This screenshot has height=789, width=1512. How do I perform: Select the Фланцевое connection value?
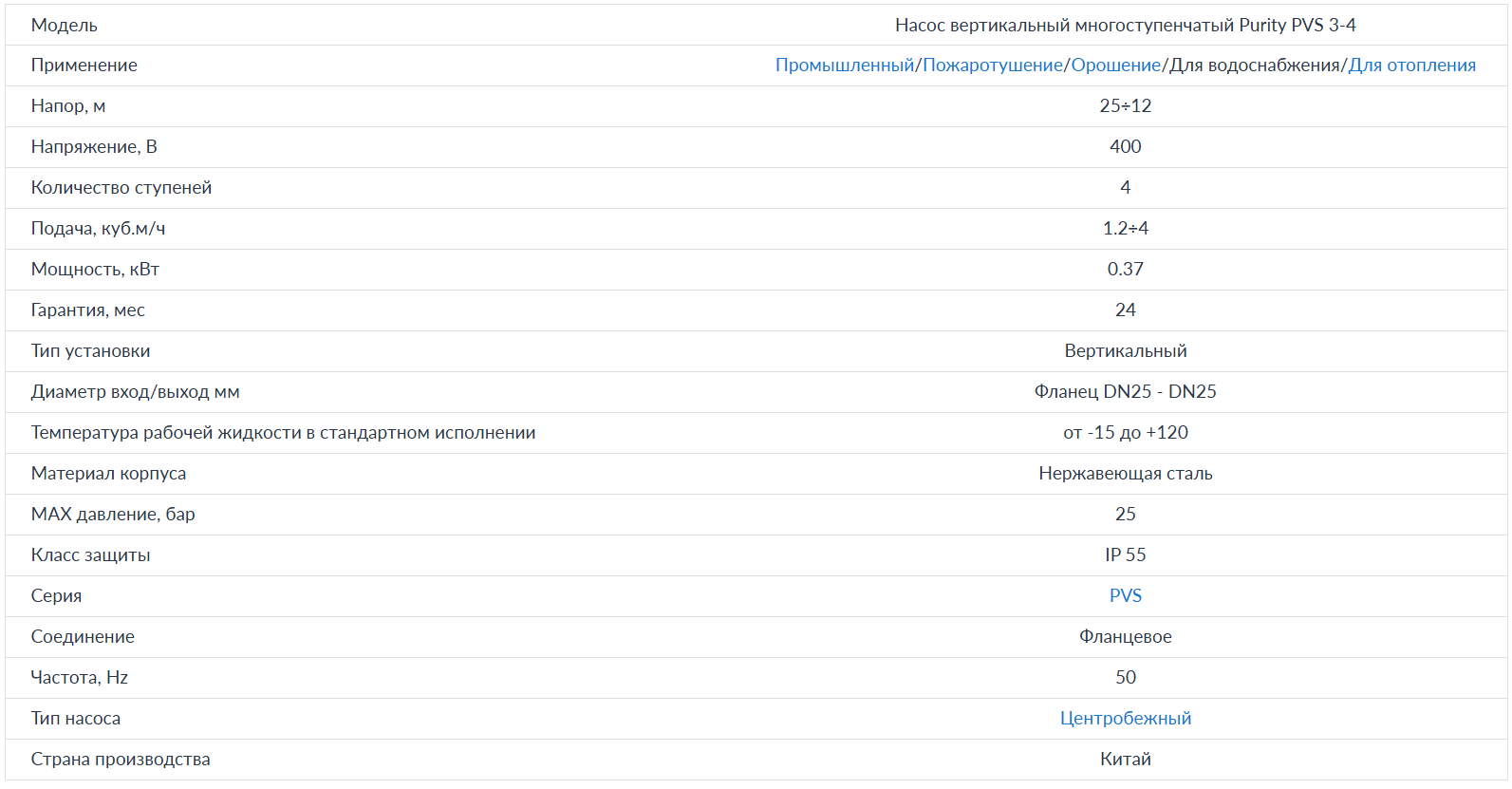pyautogui.click(x=1126, y=636)
